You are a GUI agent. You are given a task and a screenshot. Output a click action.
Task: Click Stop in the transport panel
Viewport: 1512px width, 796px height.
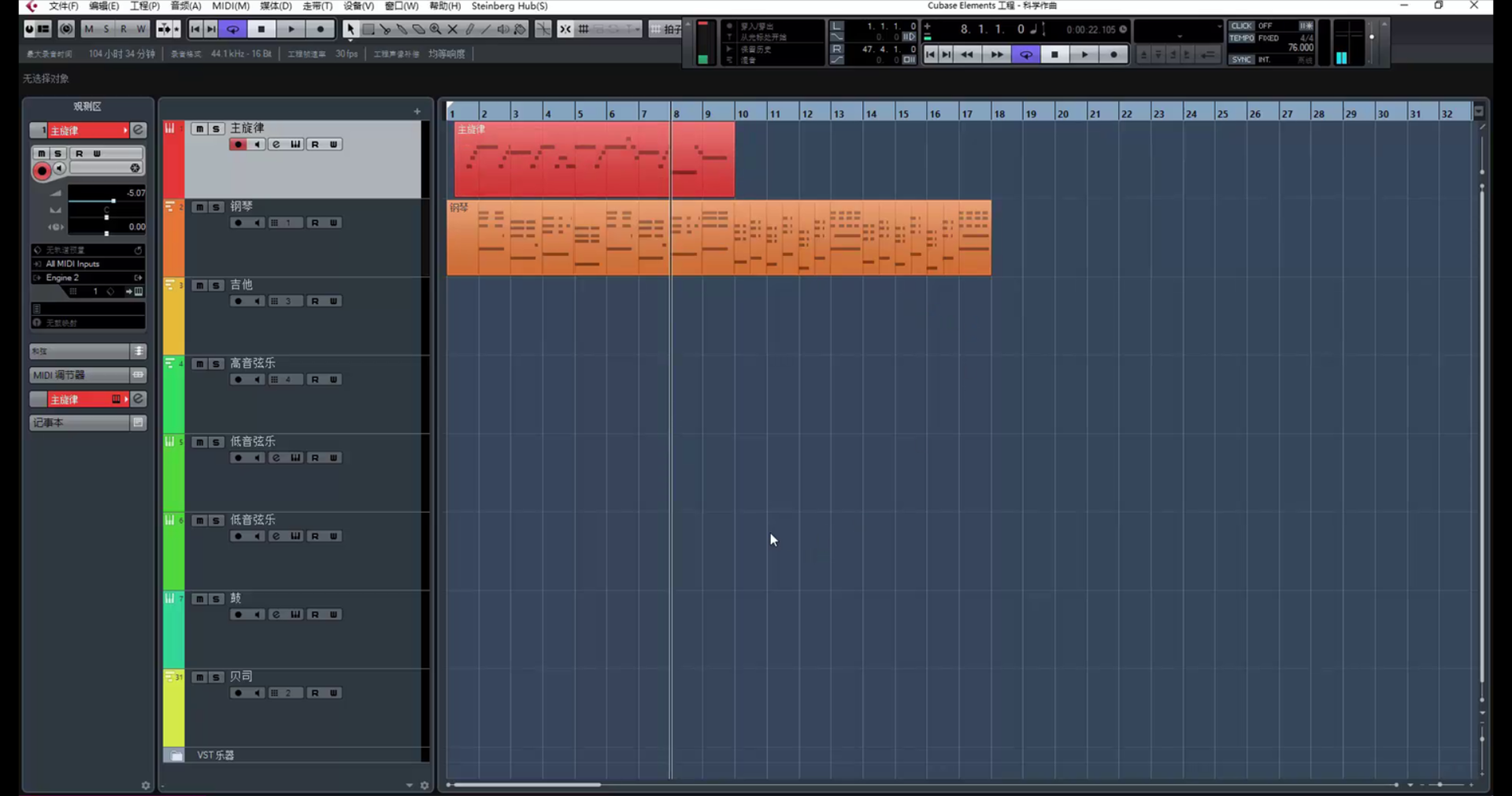[x=1055, y=54]
